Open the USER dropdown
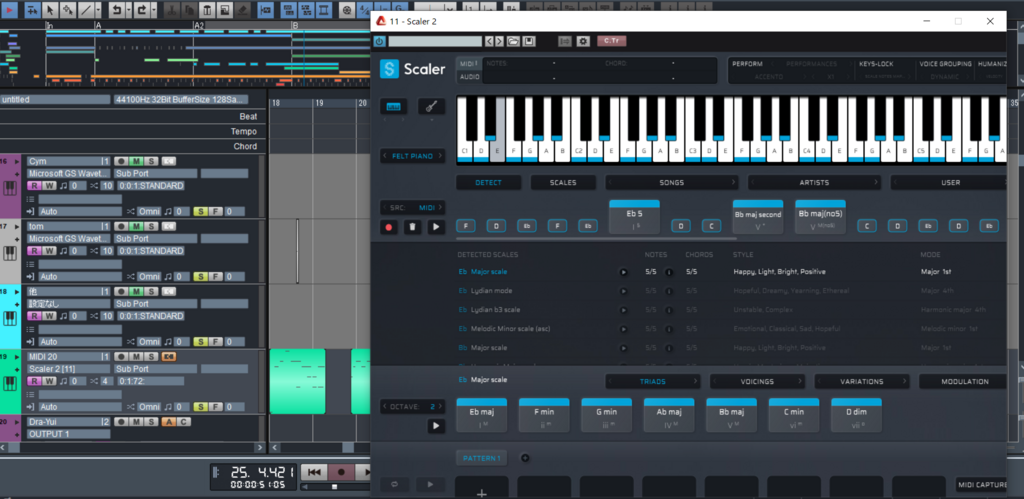Viewport: 1024px width, 499px height. (x=950, y=183)
